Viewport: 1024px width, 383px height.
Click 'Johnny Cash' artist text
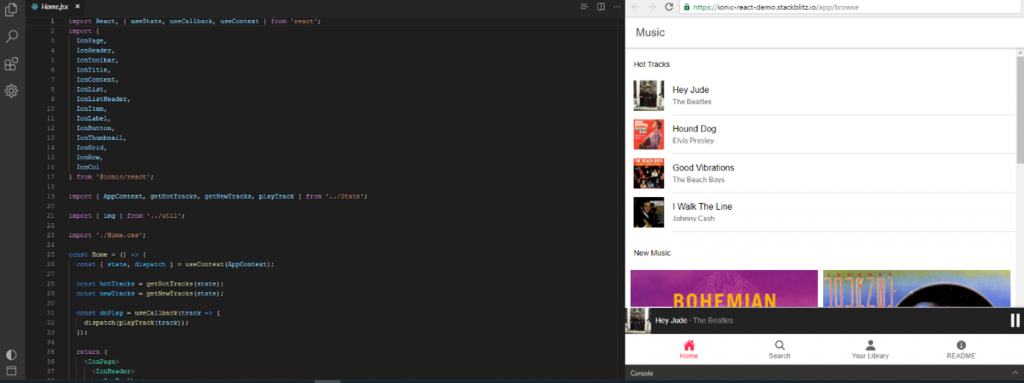point(694,218)
